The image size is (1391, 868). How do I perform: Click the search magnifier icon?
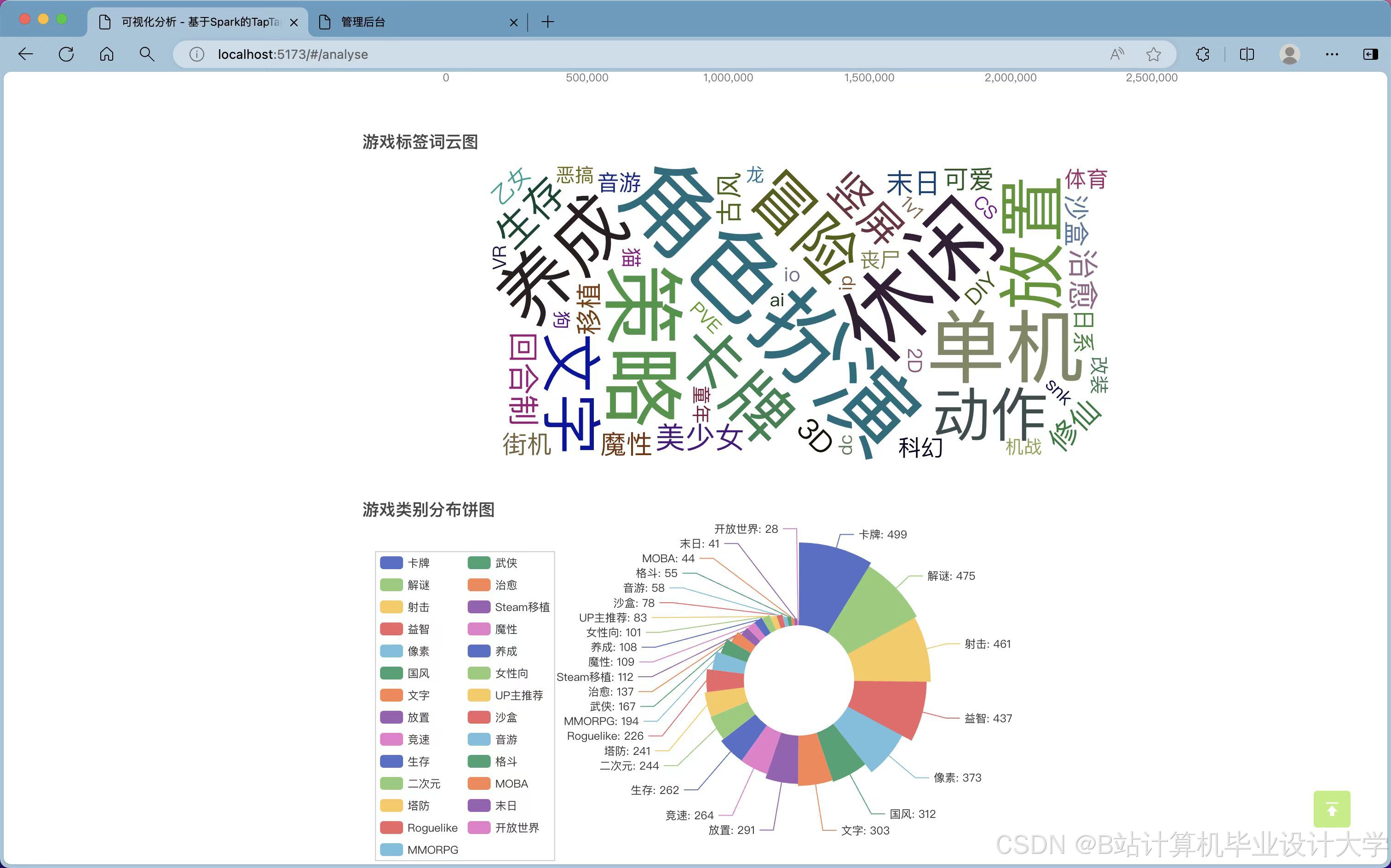[147, 55]
